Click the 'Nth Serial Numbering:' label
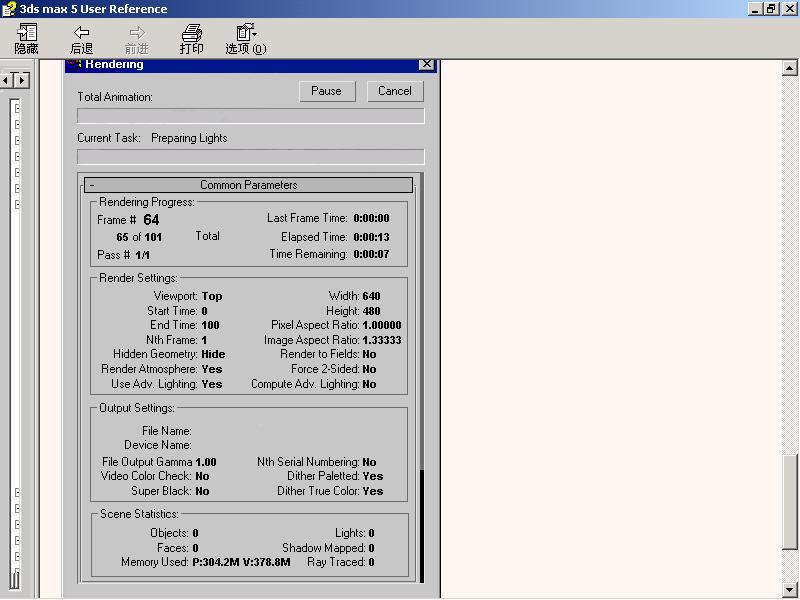 tap(308, 462)
